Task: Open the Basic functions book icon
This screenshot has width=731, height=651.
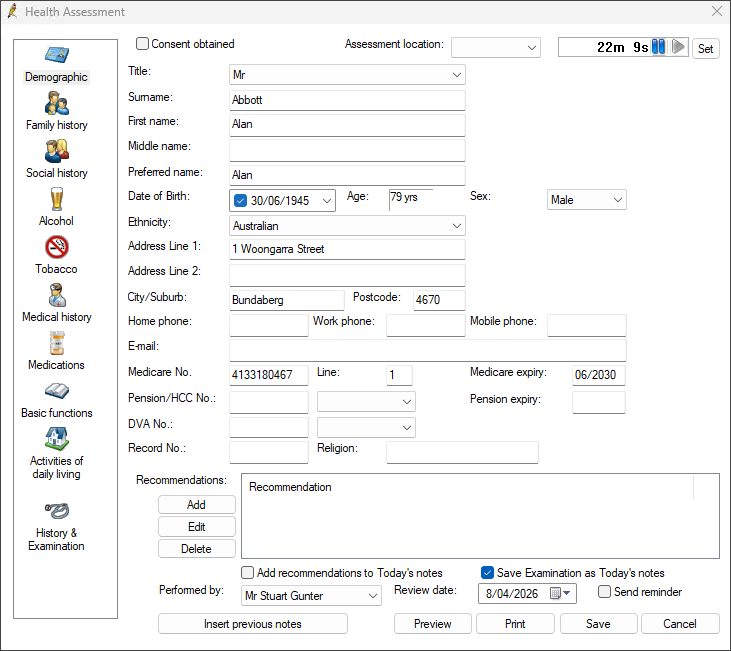Action: [x=57, y=391]
